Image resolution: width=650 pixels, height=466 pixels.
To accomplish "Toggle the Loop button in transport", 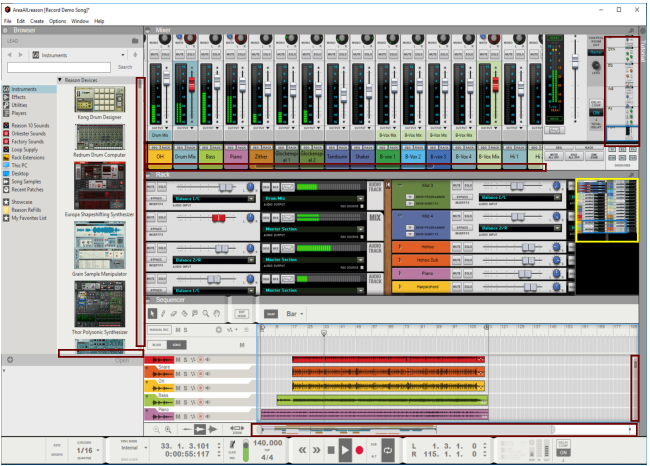I will (x=387, y=450).
